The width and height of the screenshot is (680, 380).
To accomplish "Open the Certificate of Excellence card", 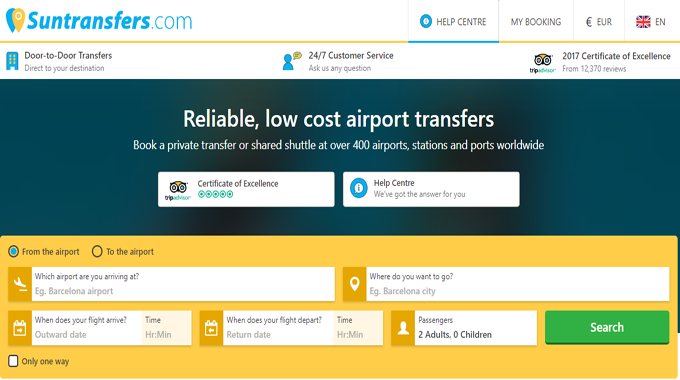I will click(x=246, y=189).
